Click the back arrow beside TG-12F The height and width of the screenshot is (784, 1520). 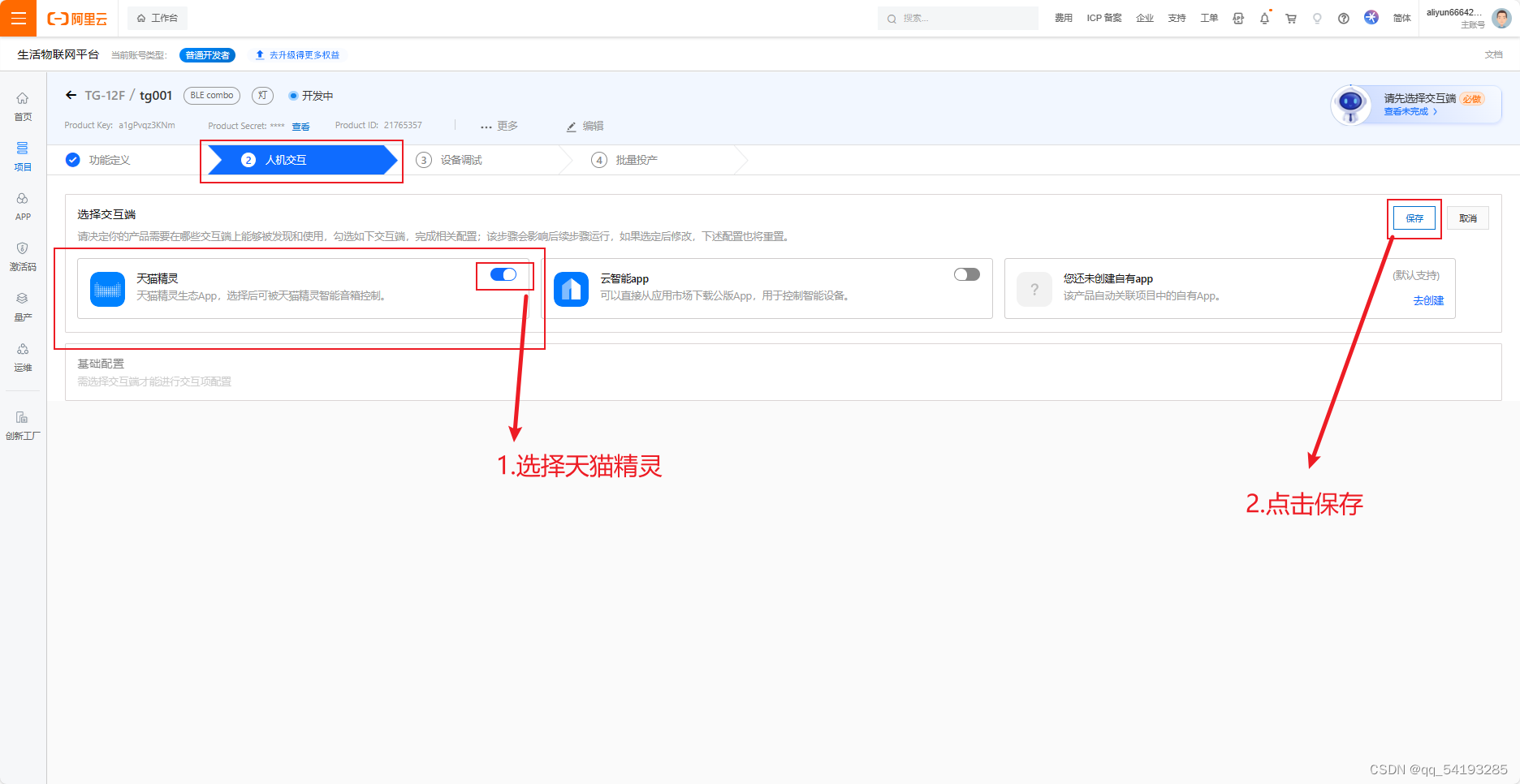tap(71, 95)
